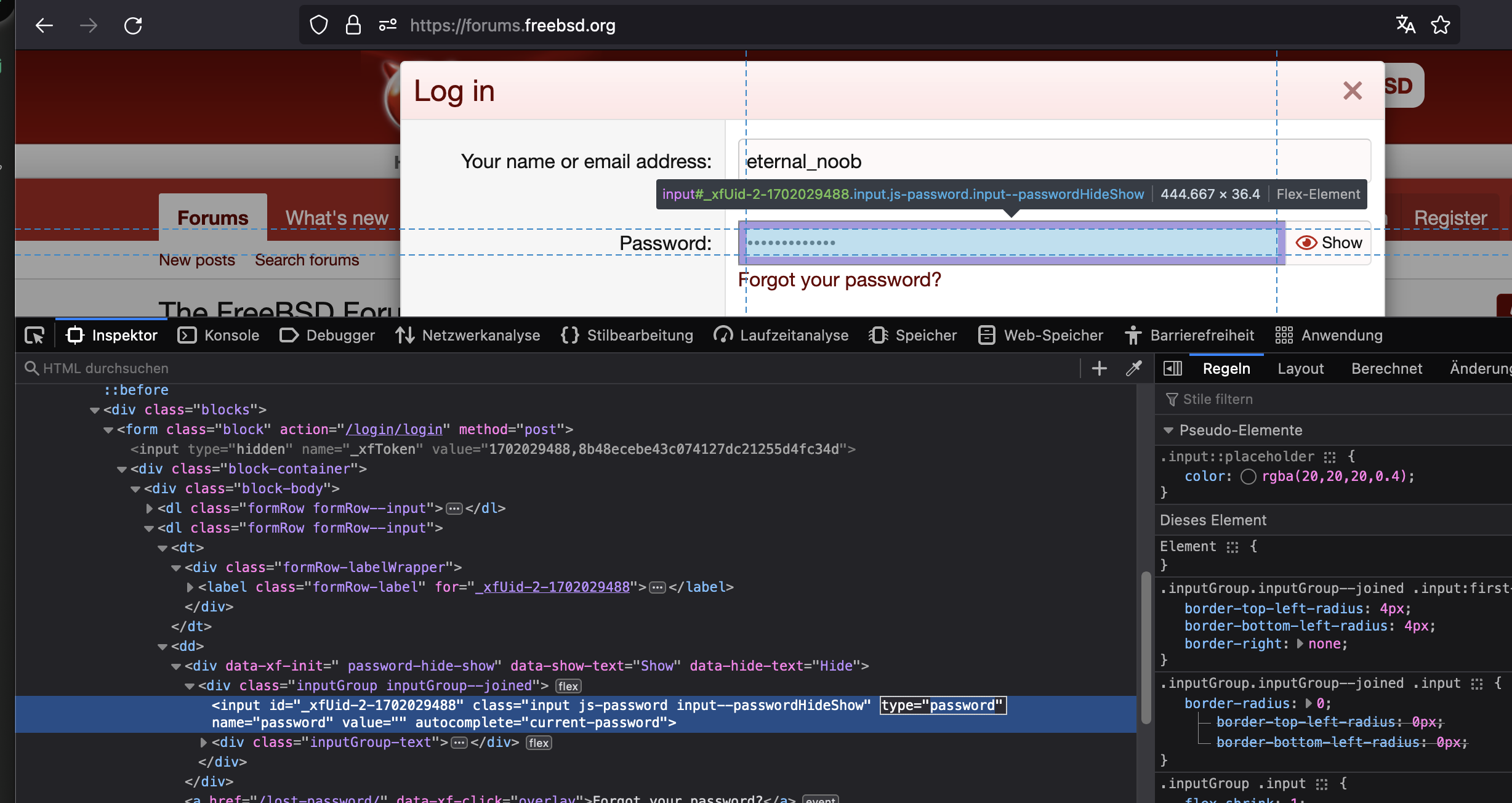Image resolution: width=1512 pixels, height=803 pixels.
Task: Toggle password visibility with Show
Action: point(1329,243)
